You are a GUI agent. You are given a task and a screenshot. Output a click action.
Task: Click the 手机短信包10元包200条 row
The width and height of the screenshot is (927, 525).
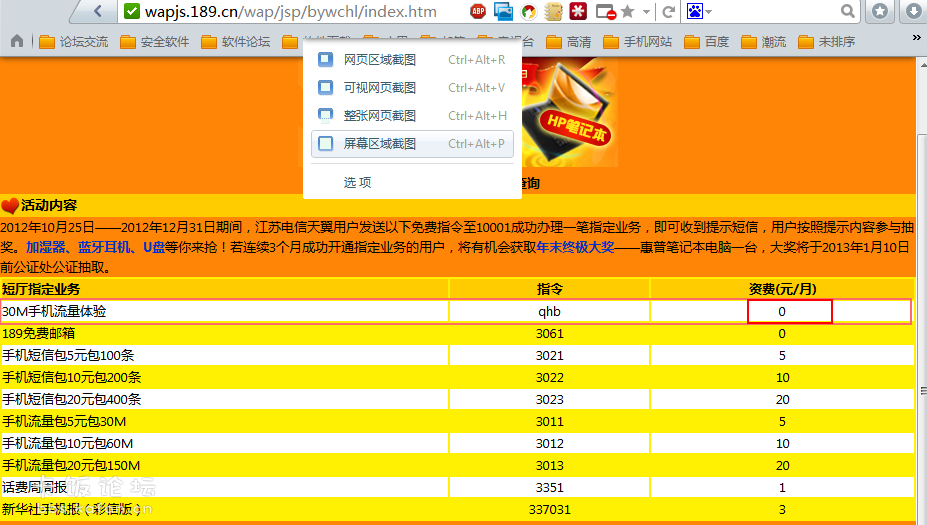pos(72,377)
